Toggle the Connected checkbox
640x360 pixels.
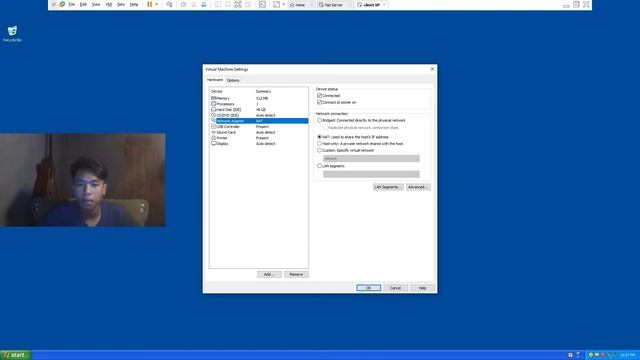pyautogui.click(x=320, y=96)
